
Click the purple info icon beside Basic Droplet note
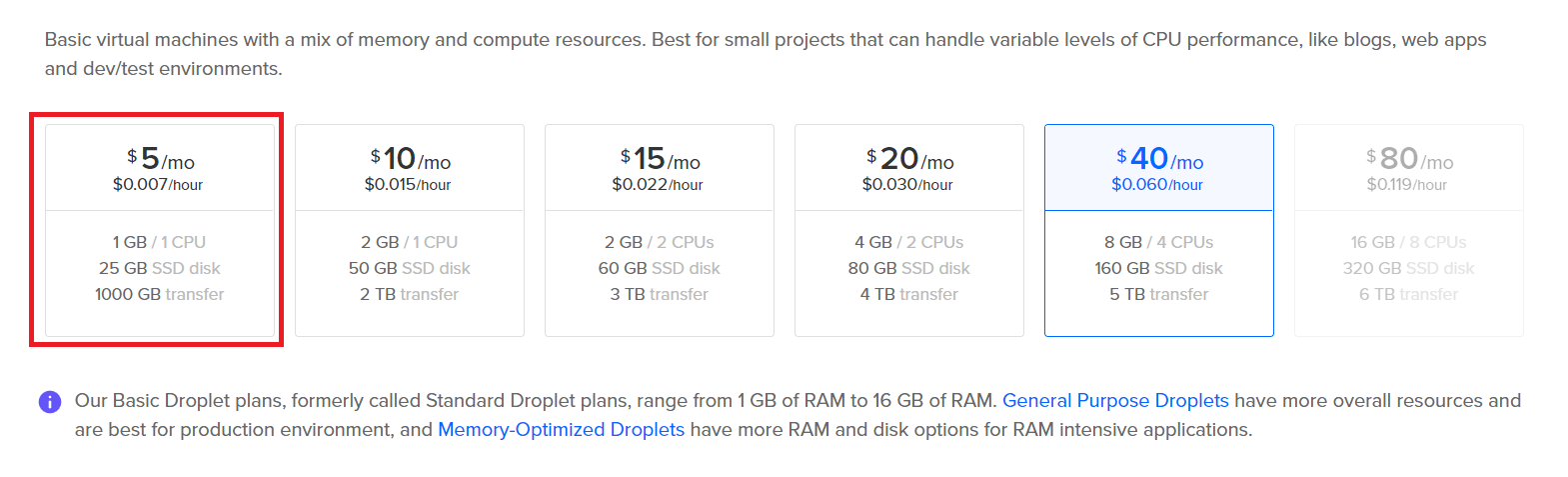click(50, 402)
